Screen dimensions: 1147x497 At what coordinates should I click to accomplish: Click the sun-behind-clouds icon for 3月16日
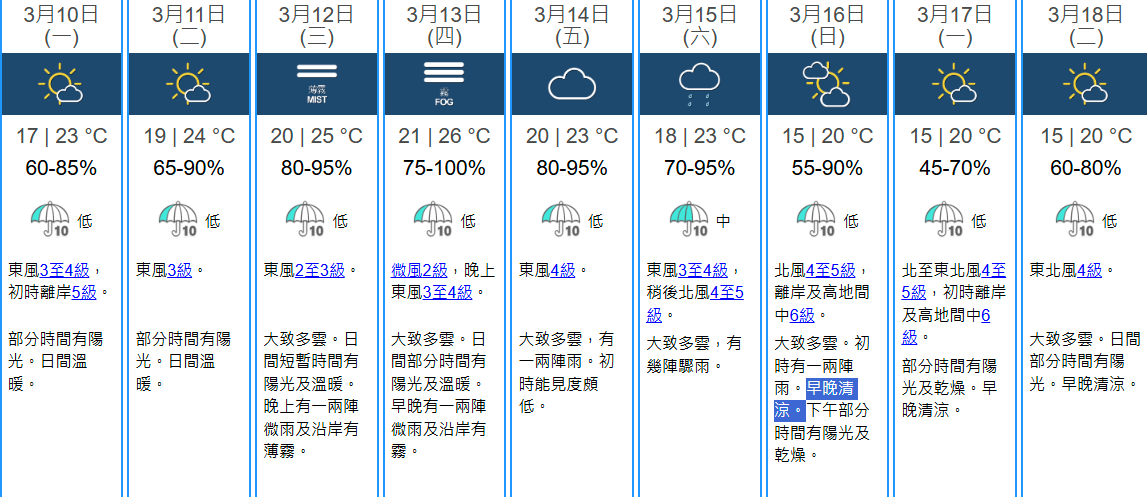826,84
